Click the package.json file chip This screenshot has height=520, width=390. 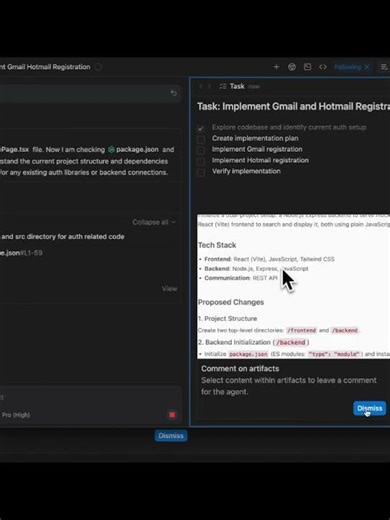click(x=133, y=150)
